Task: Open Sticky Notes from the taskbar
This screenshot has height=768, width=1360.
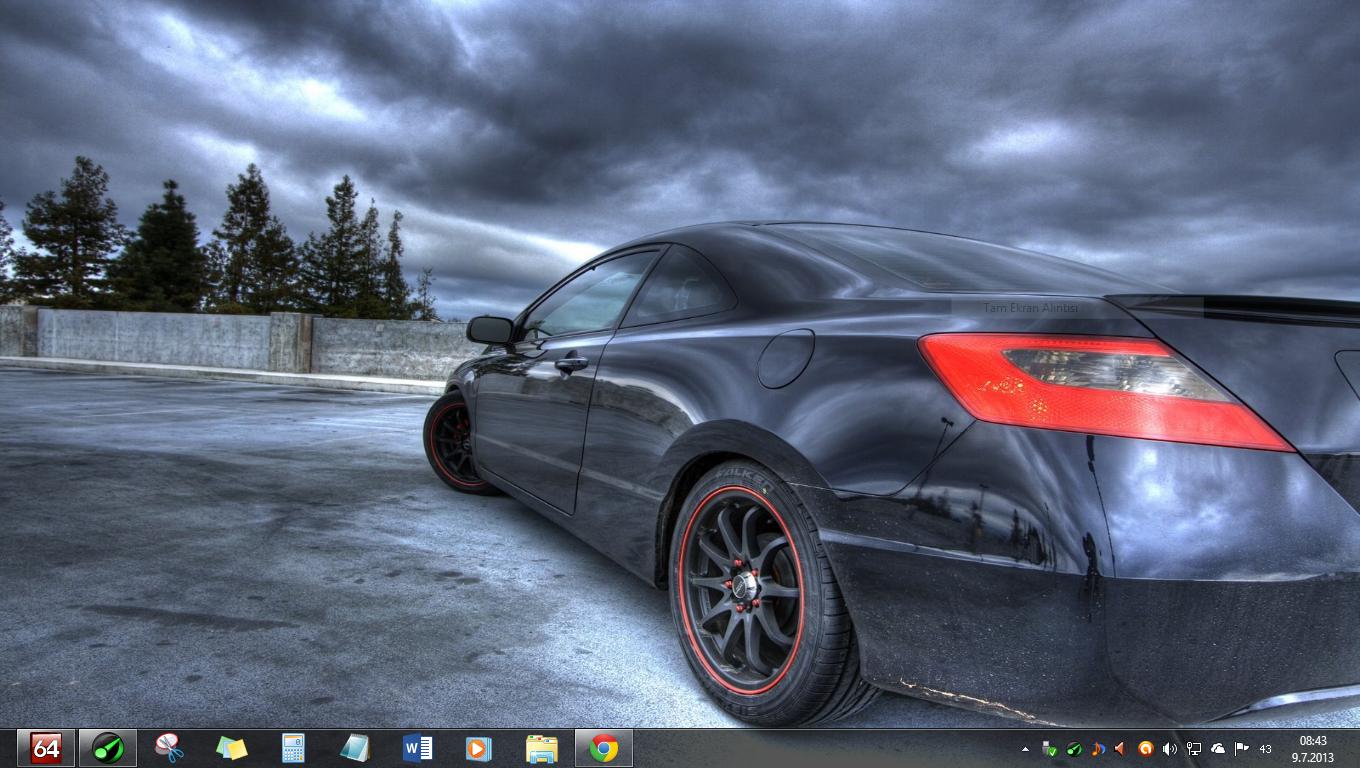Action: coord(232,748)
